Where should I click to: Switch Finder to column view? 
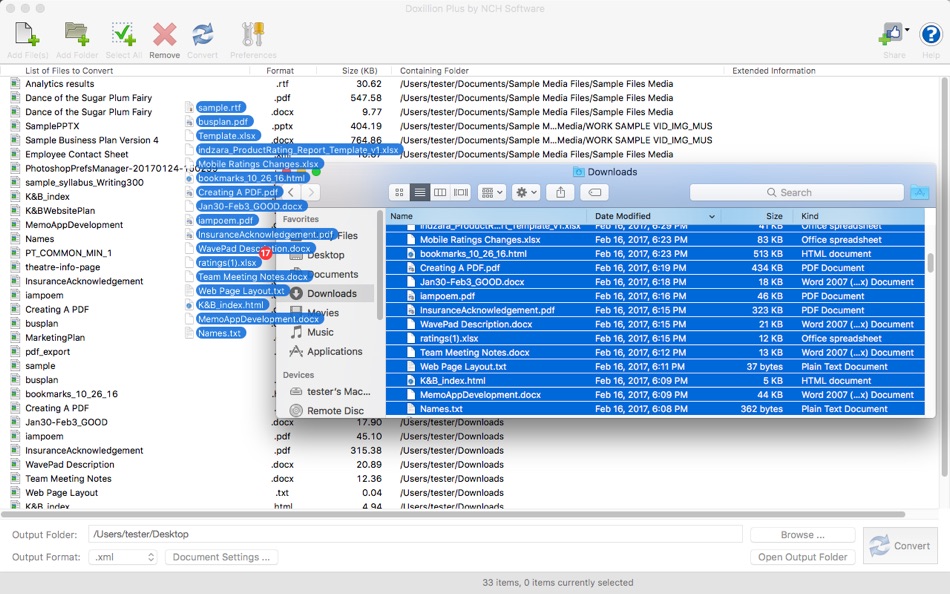coord(441,192)
